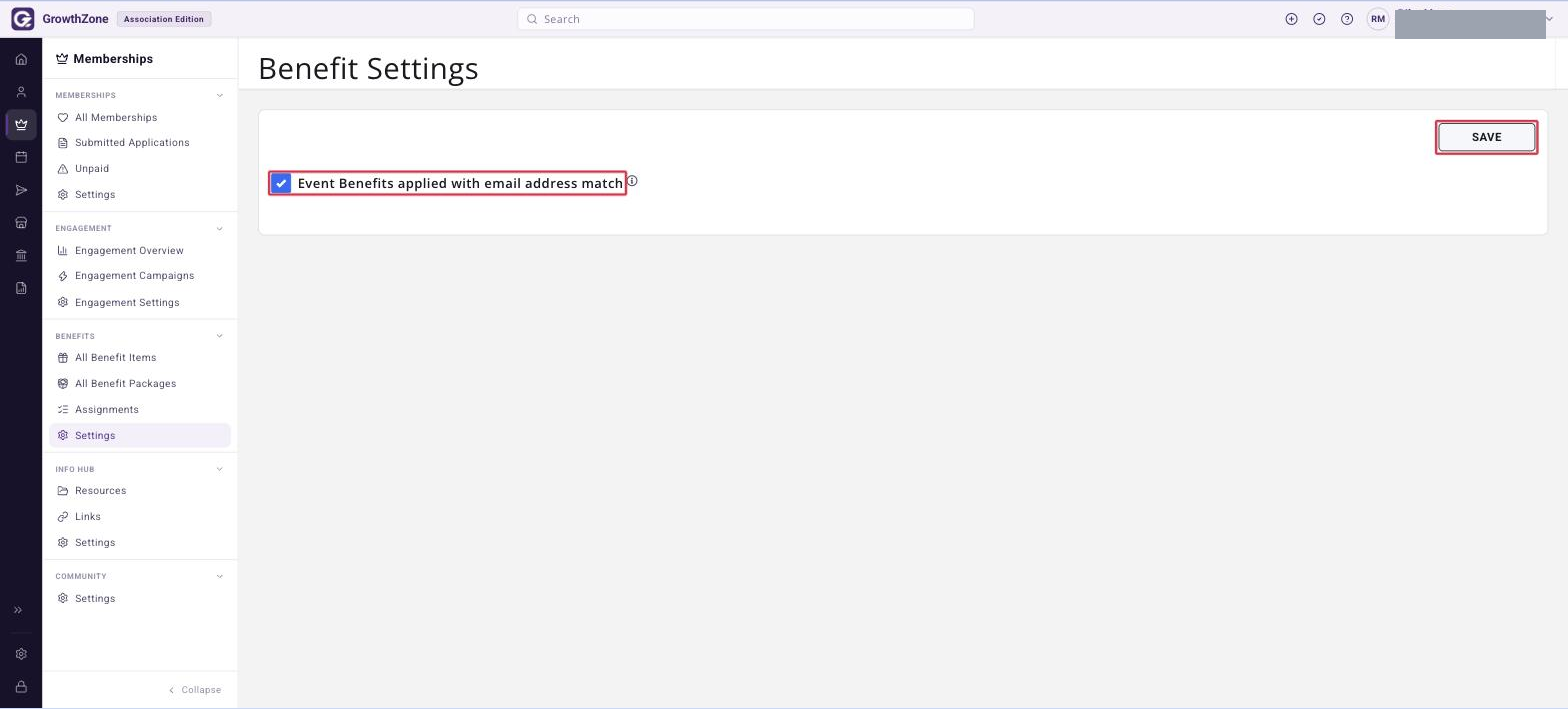Open the user account dropdown arrow
The width and height of the screenshot is (1568, 709).
pyautogui.click(x=1550, y=19)
